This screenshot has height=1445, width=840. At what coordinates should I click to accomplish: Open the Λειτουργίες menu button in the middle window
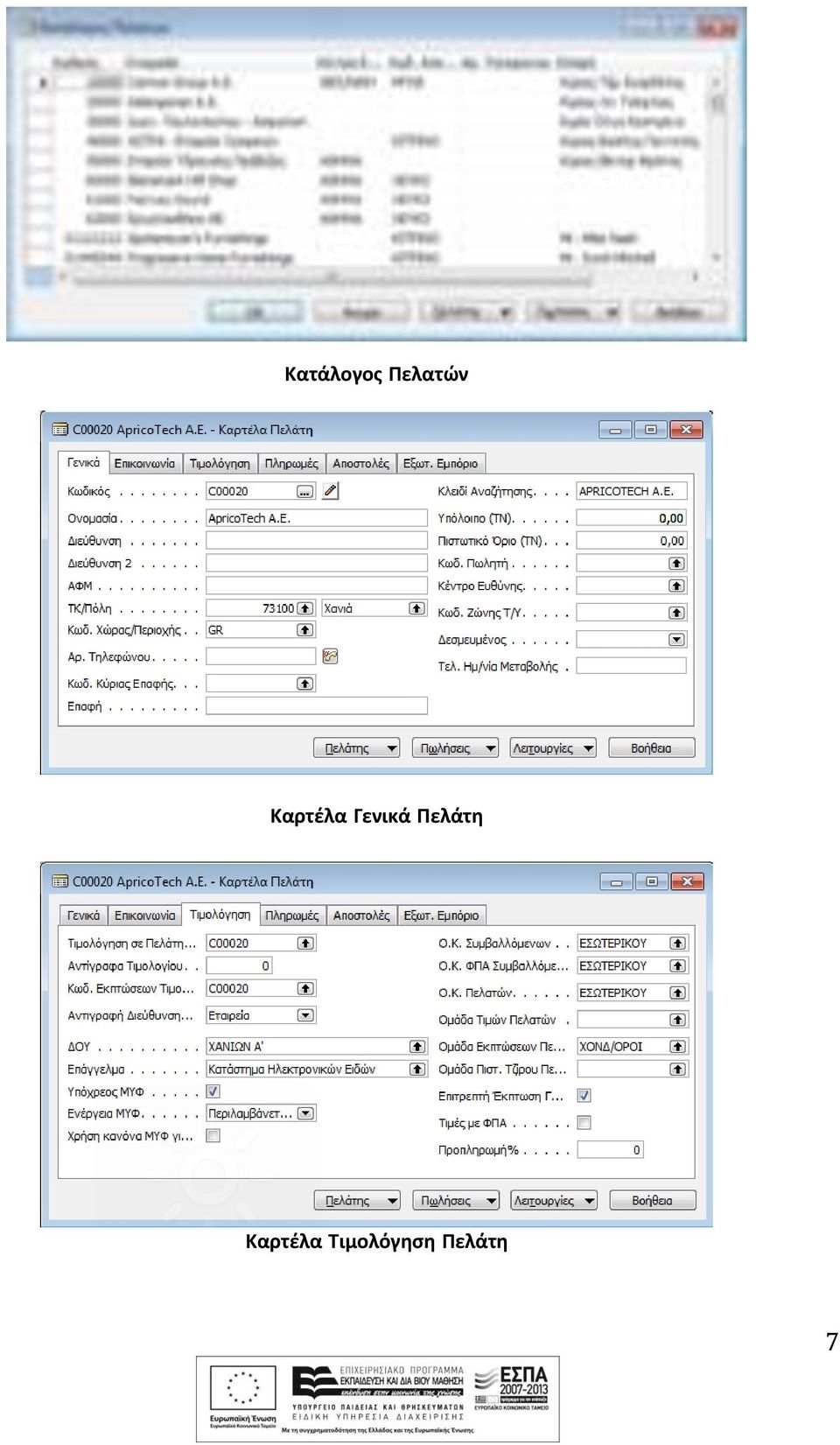click(x=553, y=748)
